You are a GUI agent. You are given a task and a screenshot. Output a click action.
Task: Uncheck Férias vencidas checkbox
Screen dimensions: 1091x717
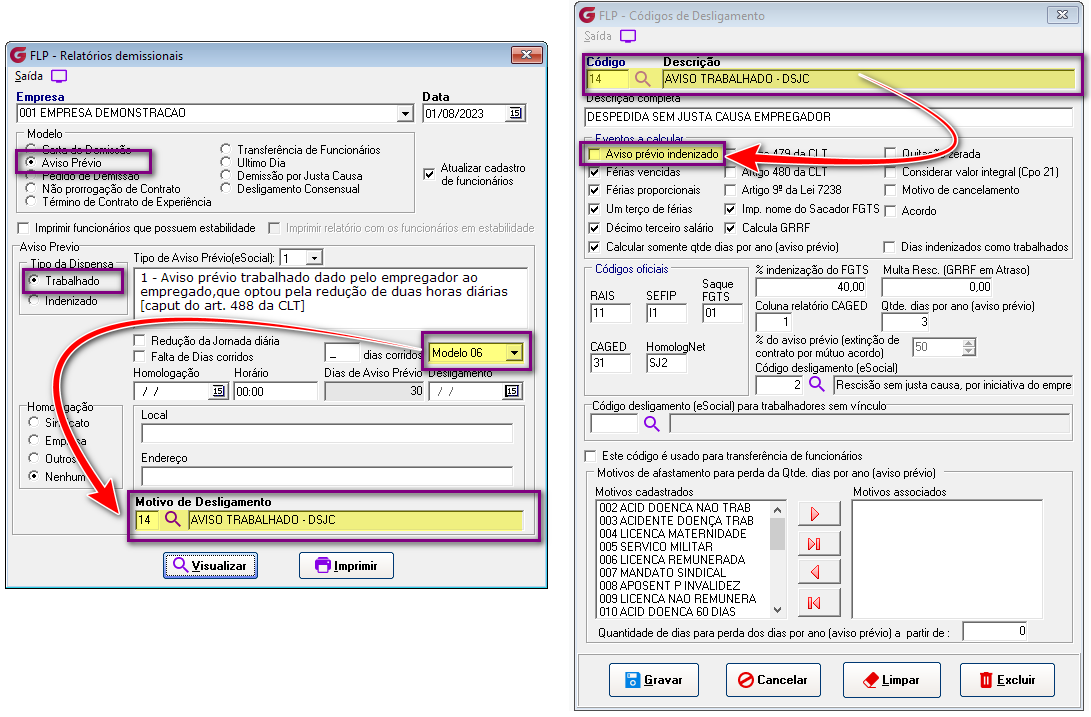[594, 172]
